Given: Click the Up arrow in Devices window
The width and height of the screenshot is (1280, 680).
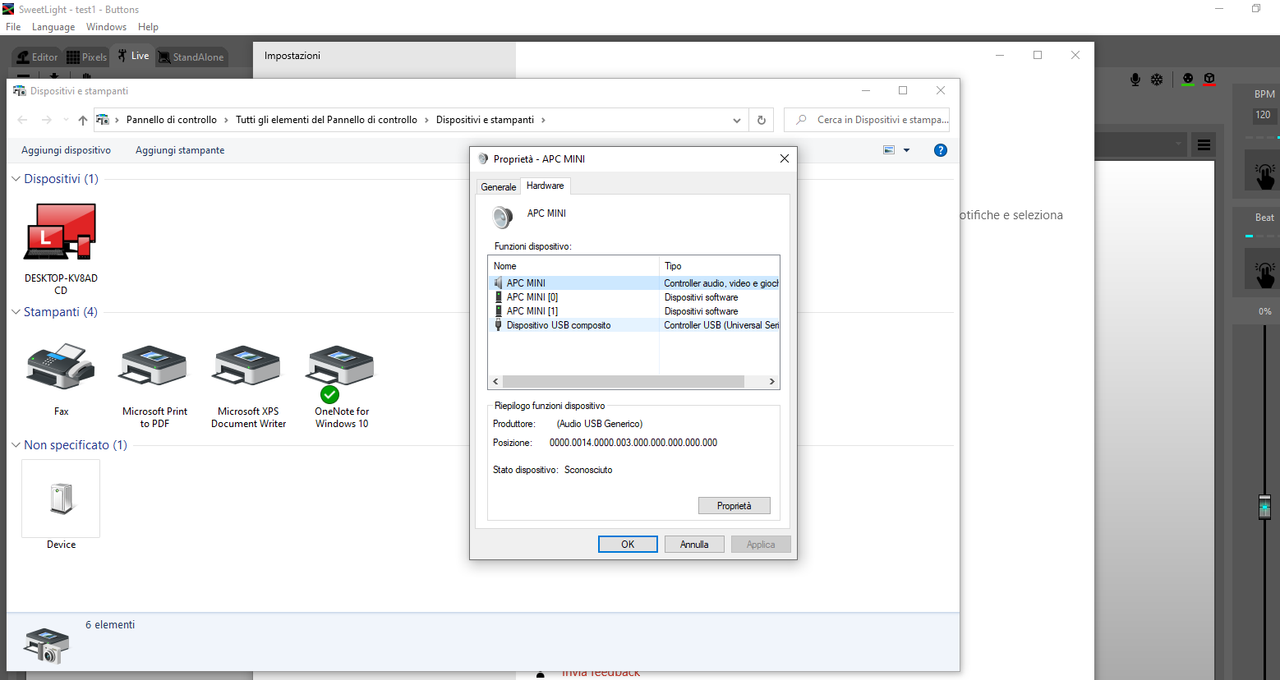Looking at the screenshot, I should click(83, 120).
